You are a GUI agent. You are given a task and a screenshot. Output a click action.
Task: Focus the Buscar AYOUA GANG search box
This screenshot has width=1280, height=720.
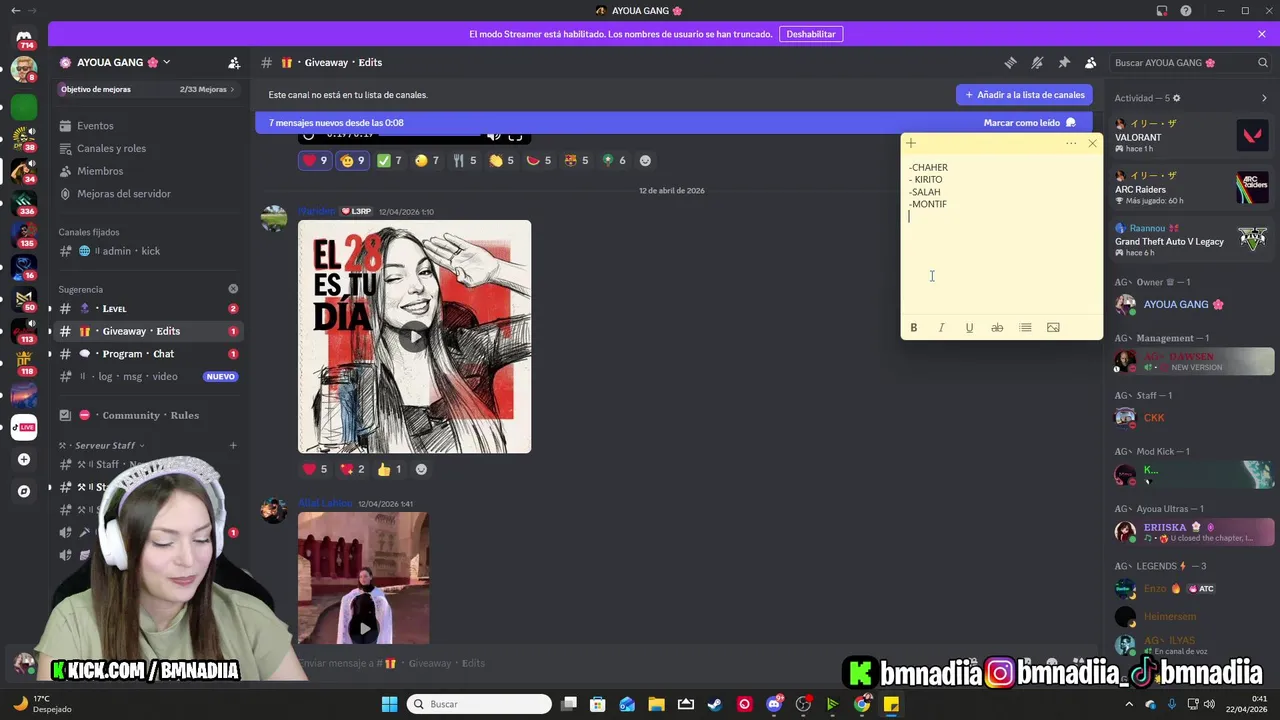[1191, 62]
